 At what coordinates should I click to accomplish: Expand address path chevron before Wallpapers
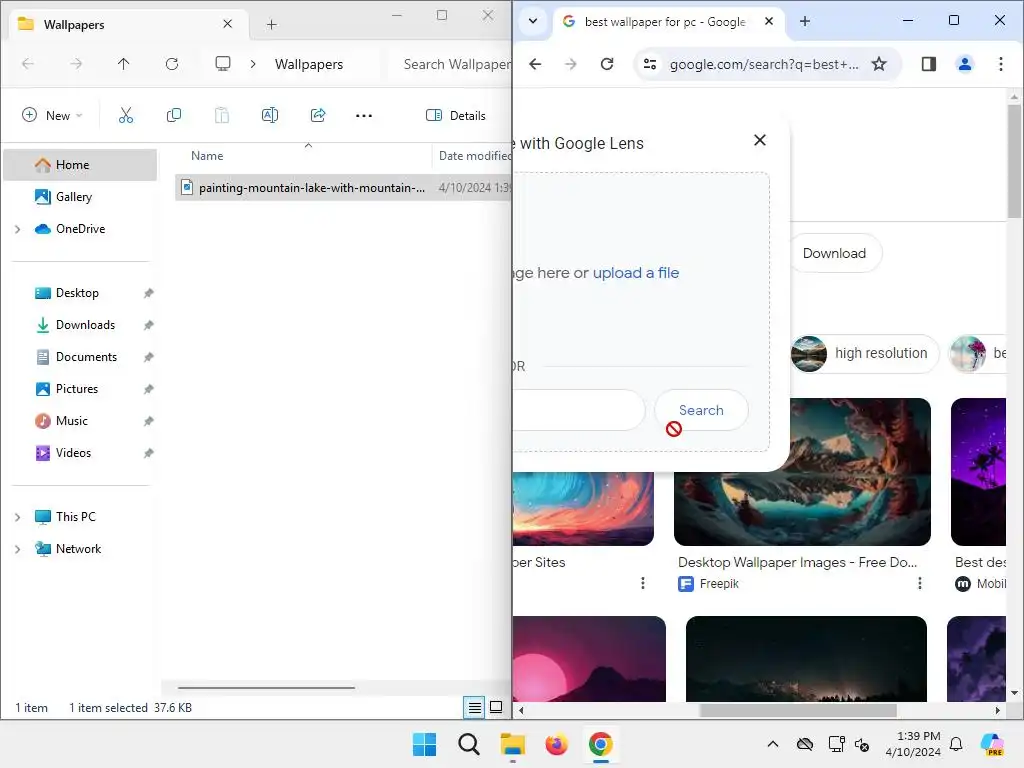[x=253, y=64]
